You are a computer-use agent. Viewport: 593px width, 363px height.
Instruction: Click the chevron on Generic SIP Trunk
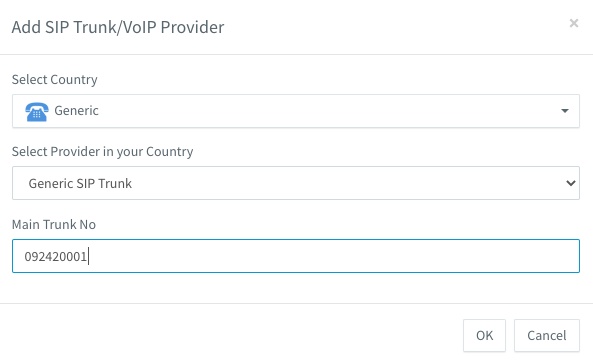pos(571,183)
